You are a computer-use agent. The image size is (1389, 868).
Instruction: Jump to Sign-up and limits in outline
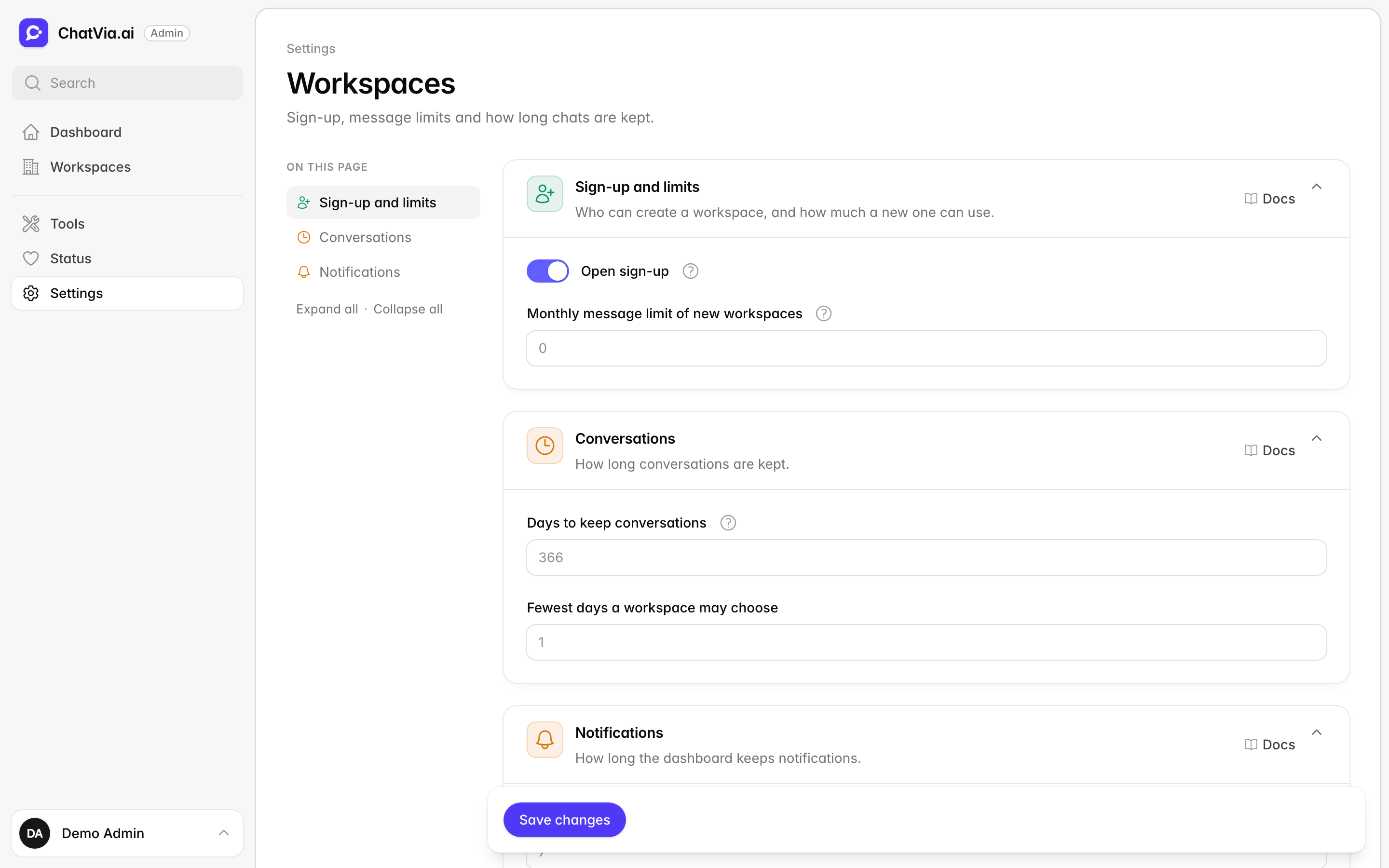pos(383,203)
